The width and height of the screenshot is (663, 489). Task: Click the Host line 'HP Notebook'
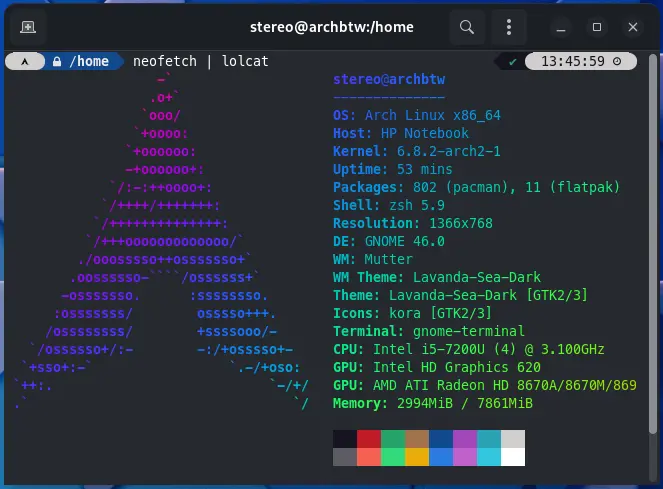400,133
